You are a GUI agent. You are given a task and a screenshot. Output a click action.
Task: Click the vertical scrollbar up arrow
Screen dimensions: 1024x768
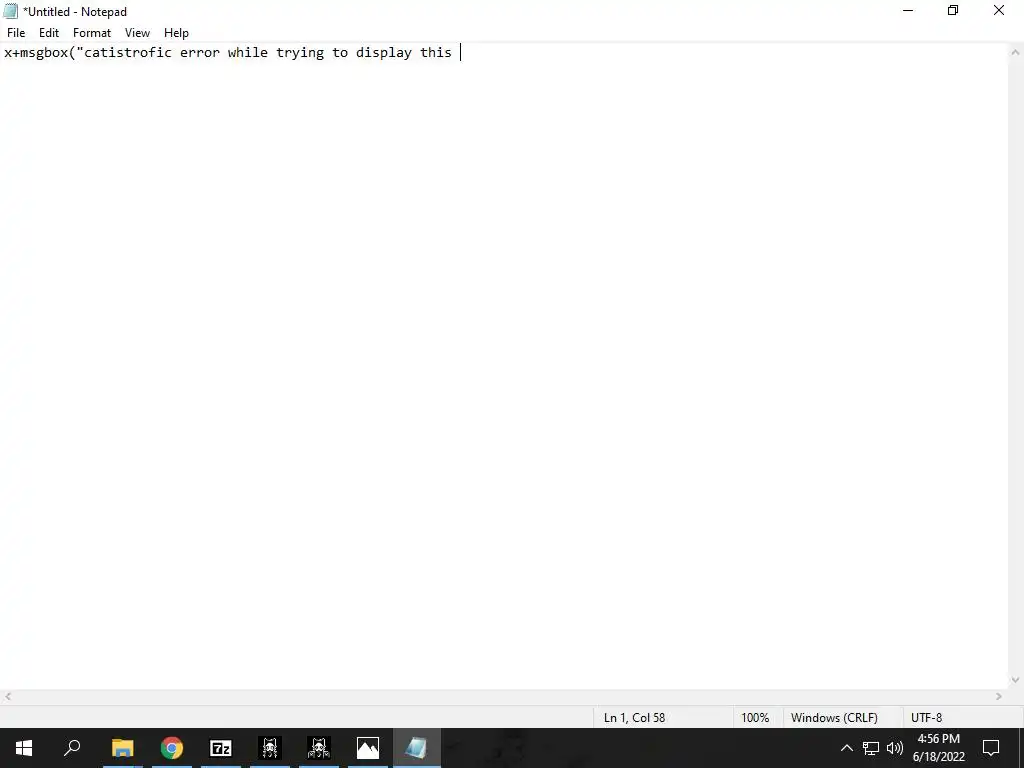1016,52
